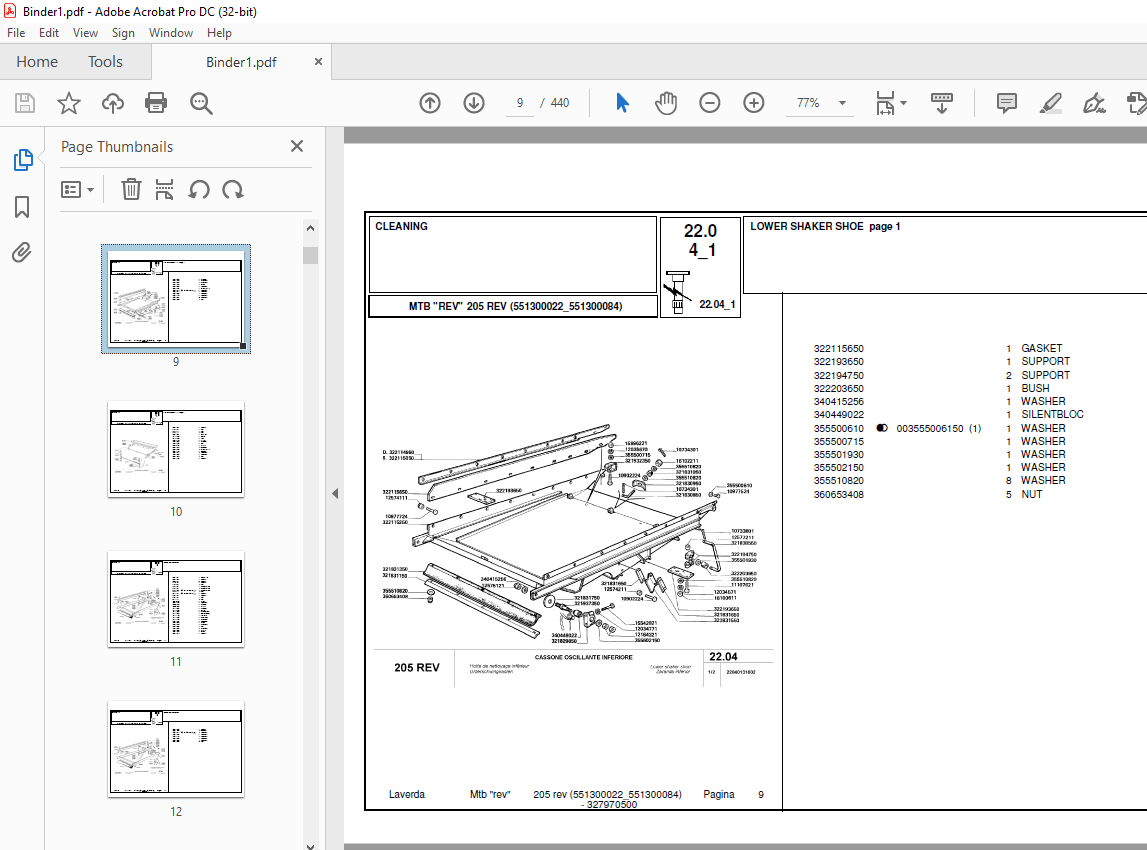Click the fit page width icon
The height and width of the screenshot is (850, 1147).
(885, 103)
